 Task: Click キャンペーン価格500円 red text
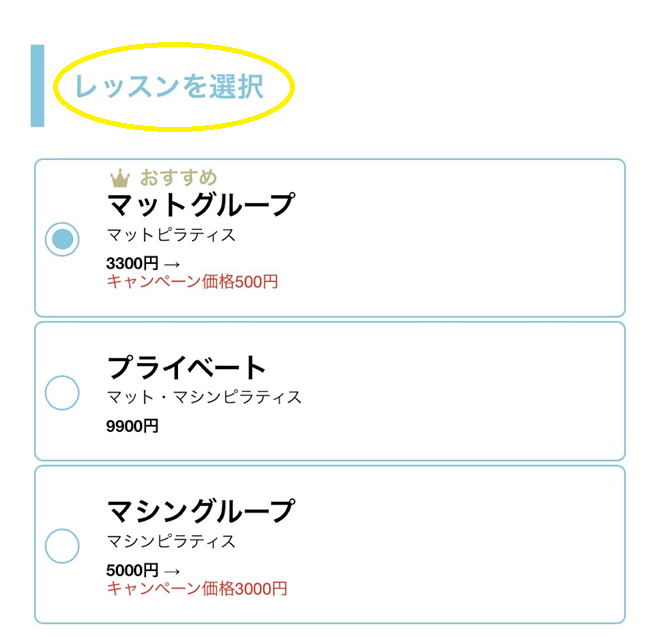pos(192,282)
